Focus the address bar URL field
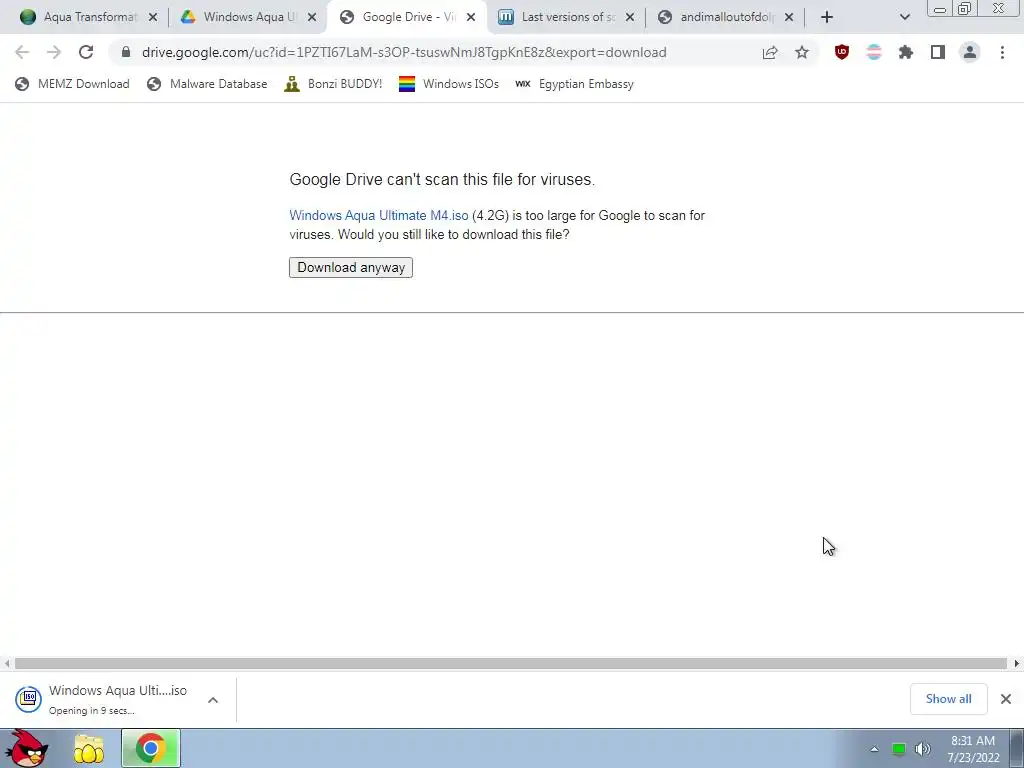The width and height of the screenshot is (1024, 768). tap(404, 52)
